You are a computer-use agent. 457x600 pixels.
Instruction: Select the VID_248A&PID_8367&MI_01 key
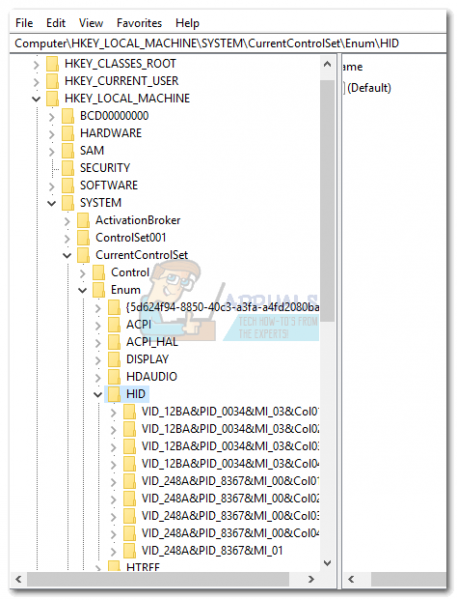212,551
